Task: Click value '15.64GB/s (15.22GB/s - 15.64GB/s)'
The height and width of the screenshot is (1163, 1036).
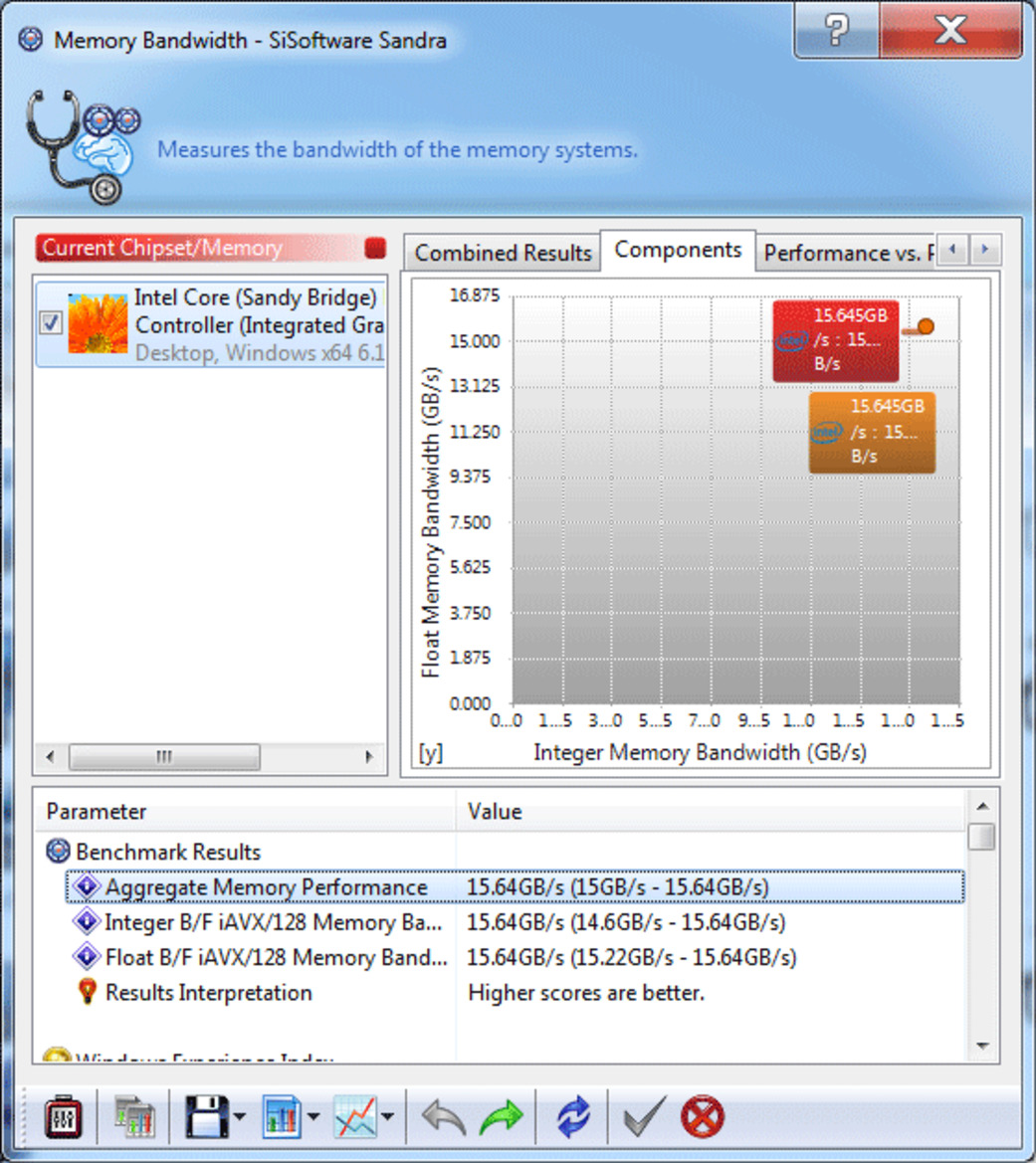Action: point(632,957)
